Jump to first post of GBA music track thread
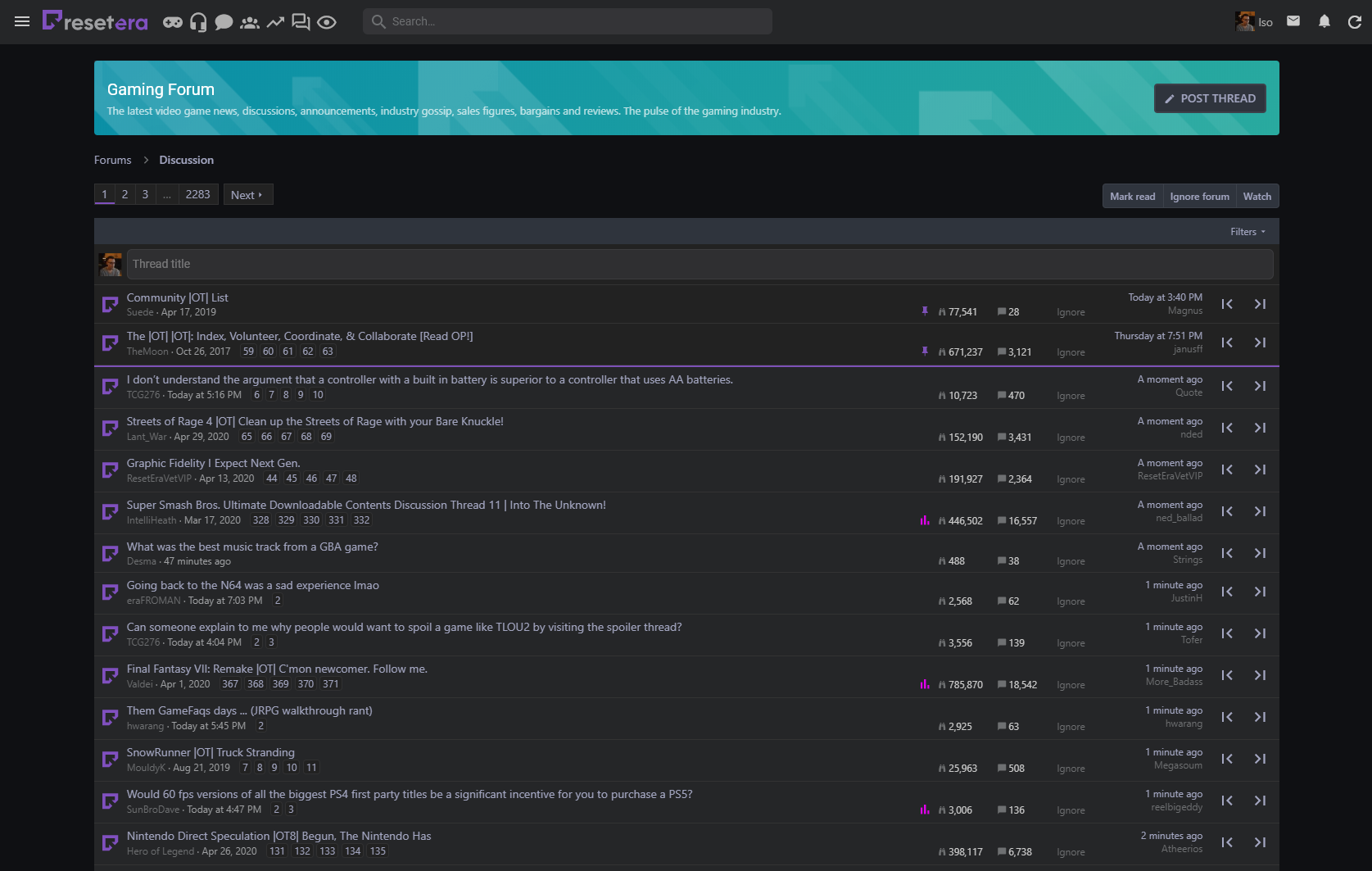 tap(1227, 553)
